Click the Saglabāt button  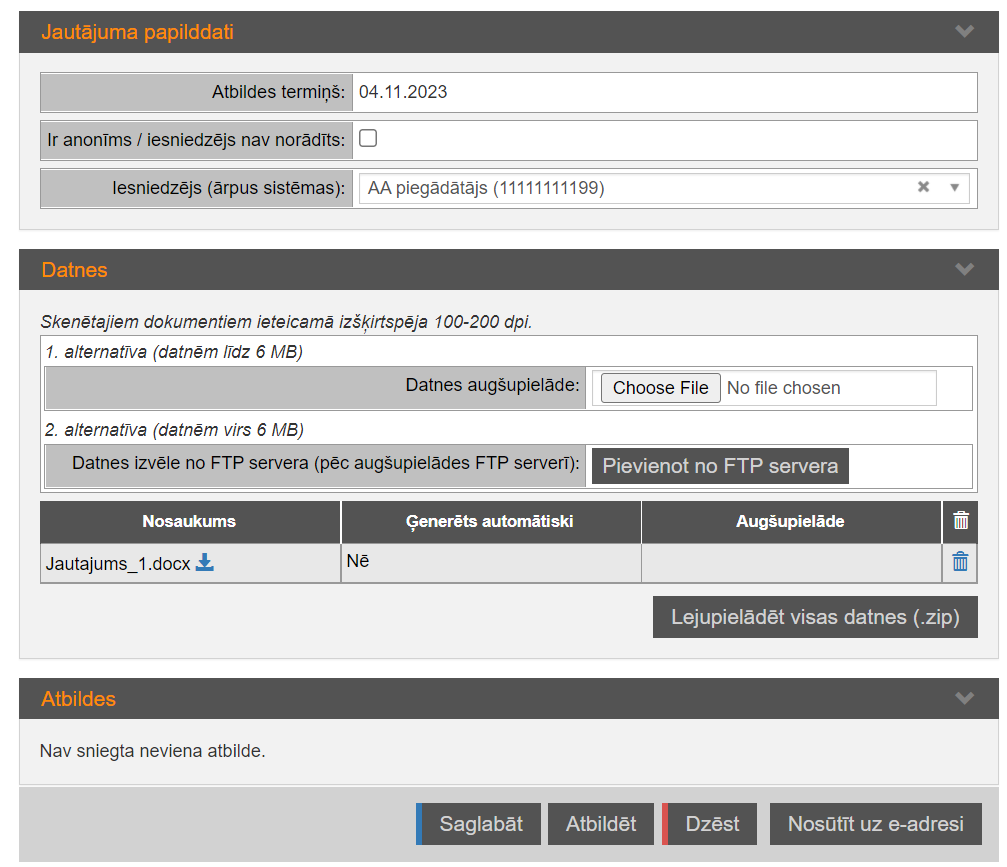pyautogui.click(x=480, y=824)
